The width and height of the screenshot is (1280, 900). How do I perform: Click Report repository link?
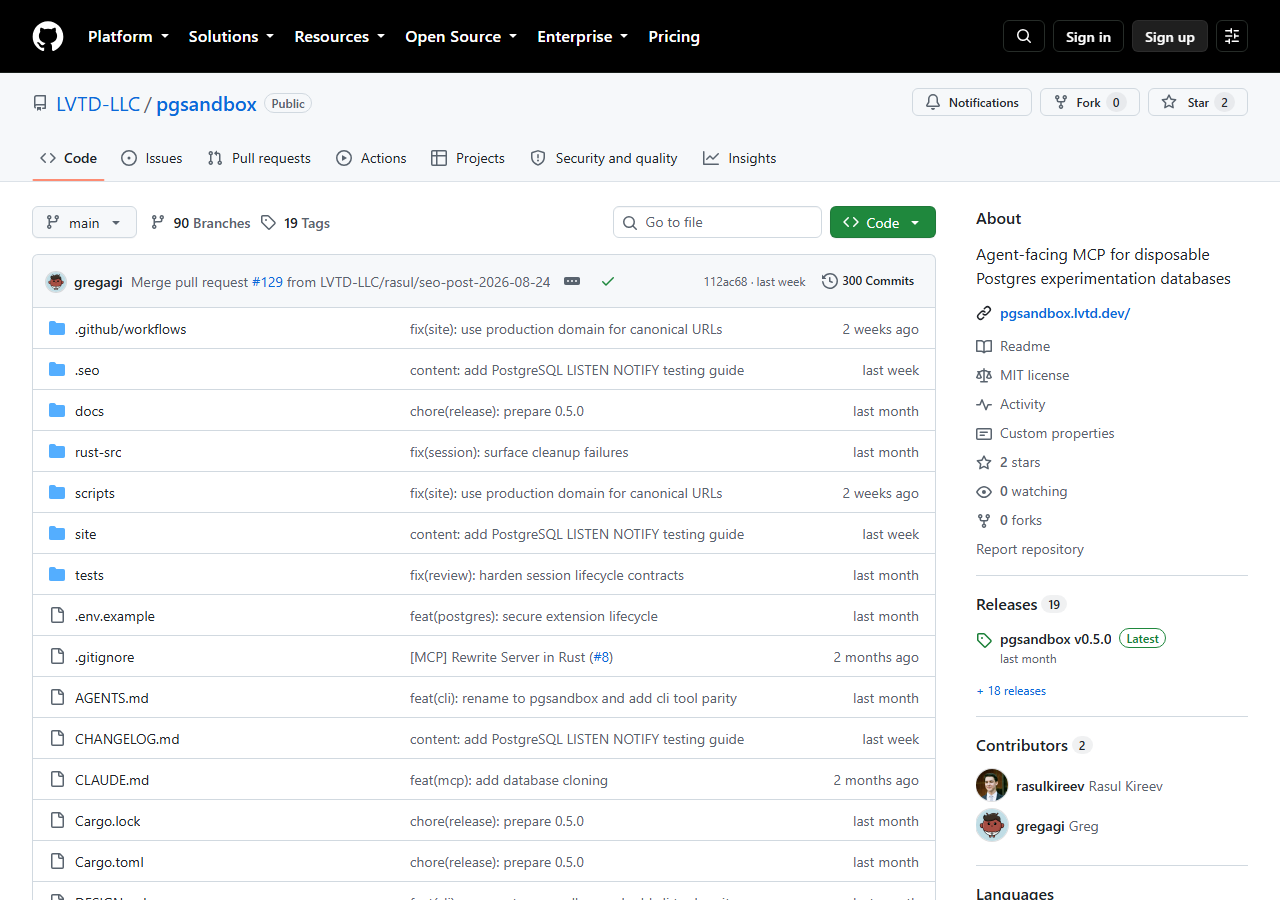coord(1030,549)
